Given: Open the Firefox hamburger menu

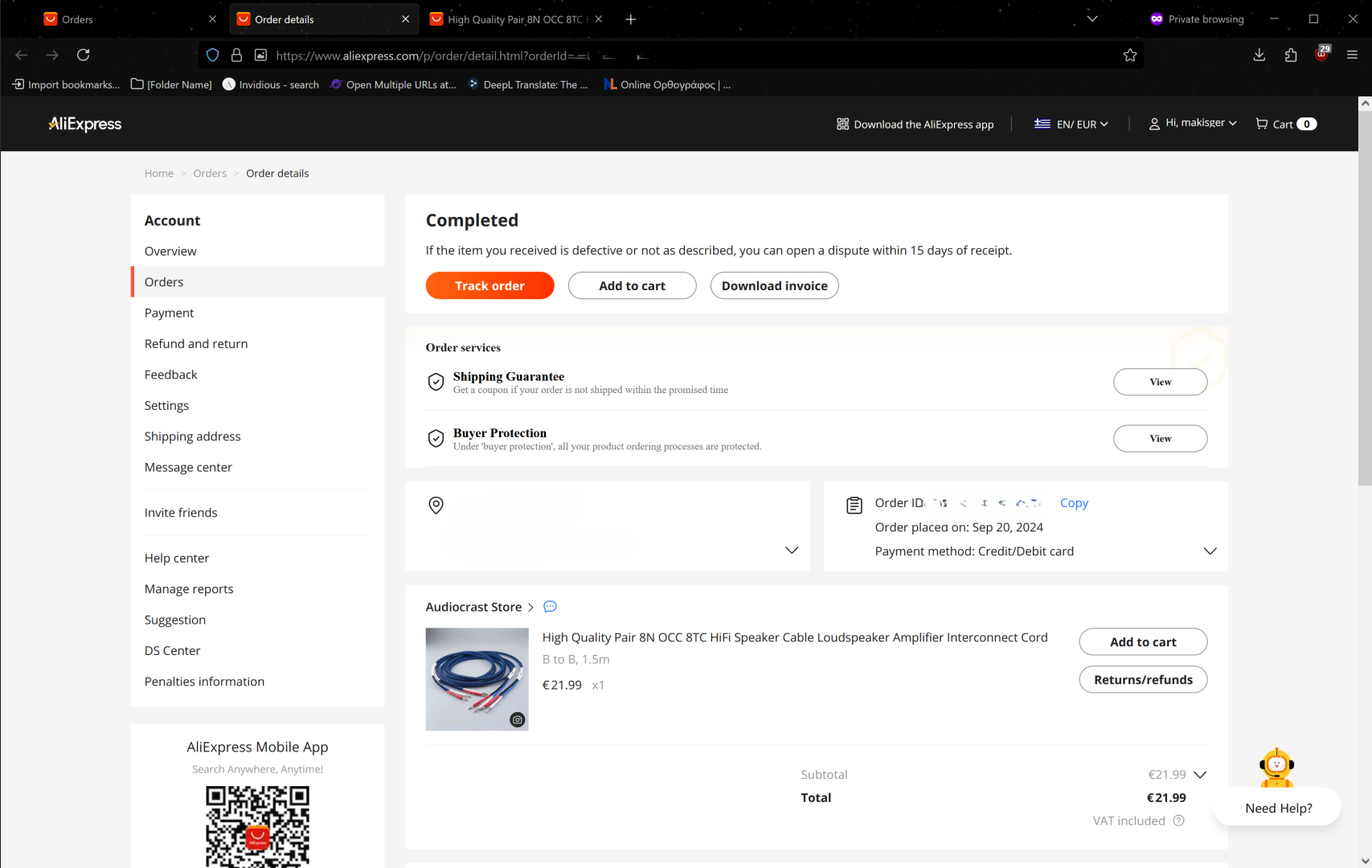Looking at the screenshot, I should click(1352, 55).
